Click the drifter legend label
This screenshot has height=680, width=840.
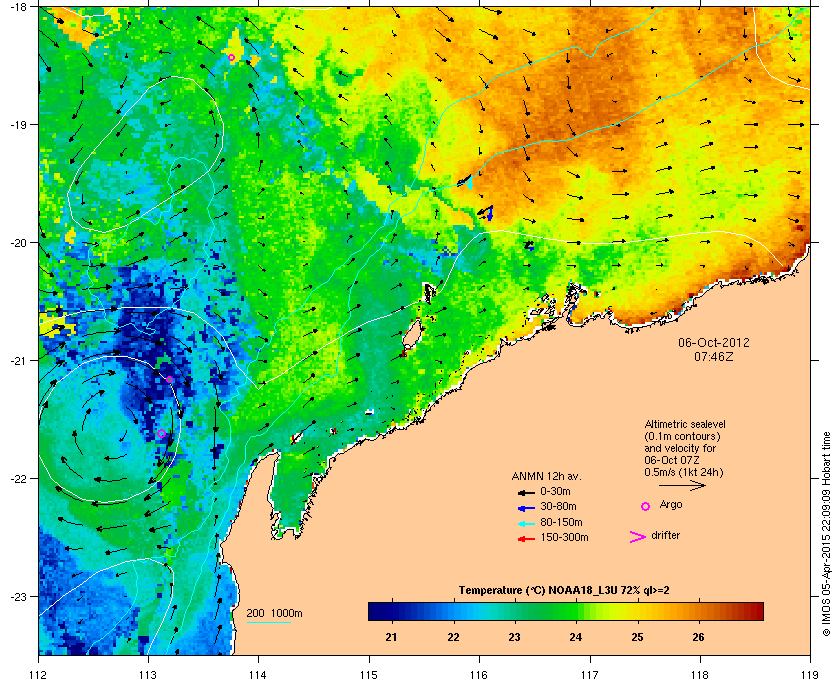pos(665,535)
